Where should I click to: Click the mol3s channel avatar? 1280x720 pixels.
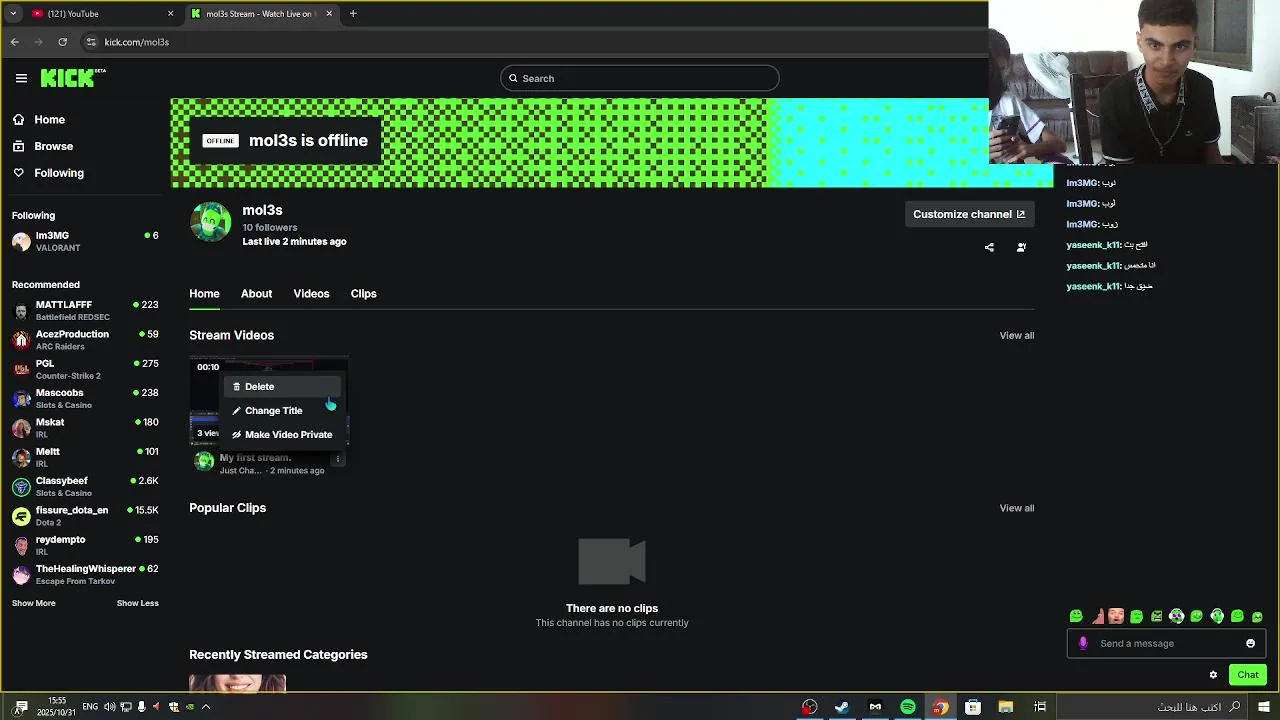pos(211,222)
